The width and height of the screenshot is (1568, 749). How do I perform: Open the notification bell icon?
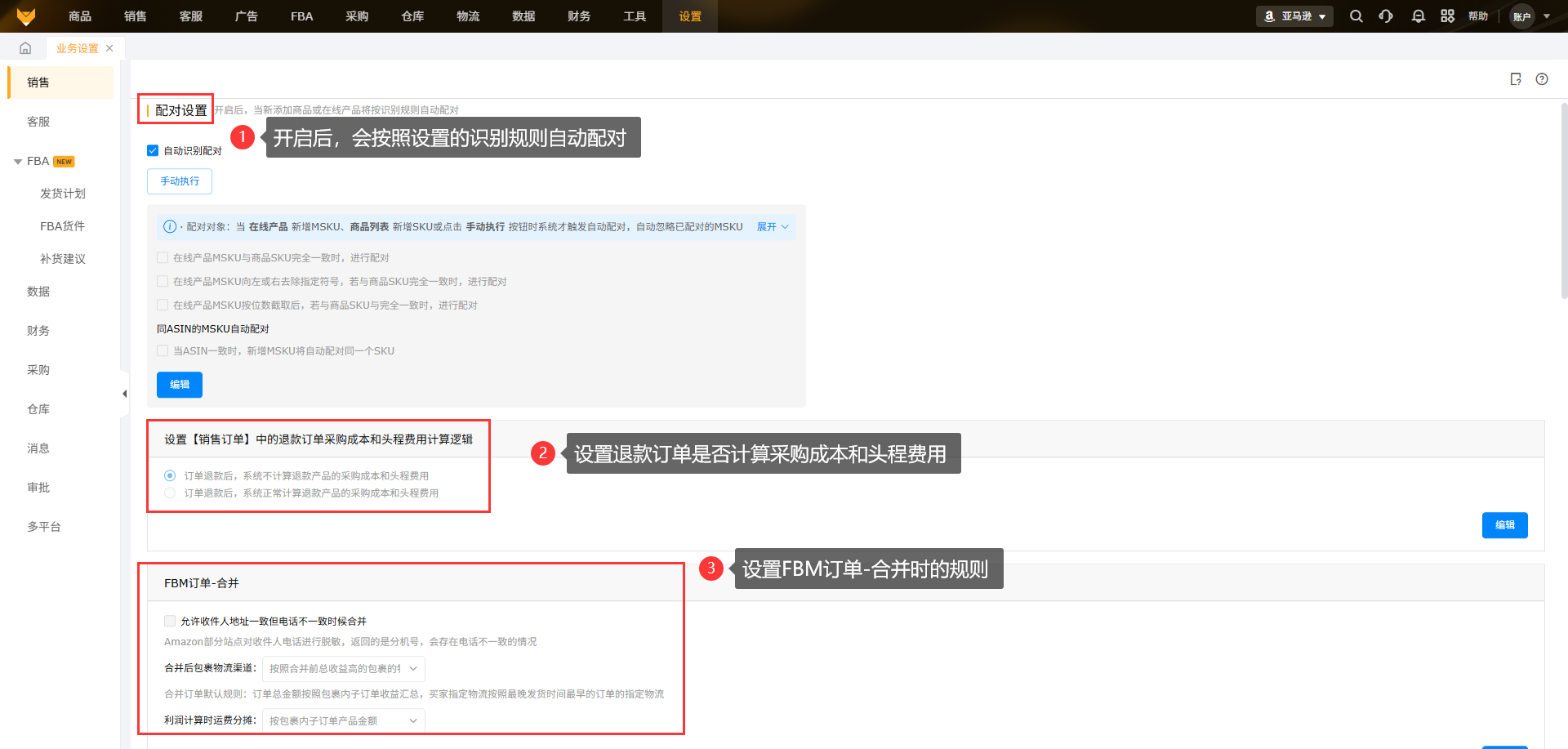click(x=1418, y=16)
